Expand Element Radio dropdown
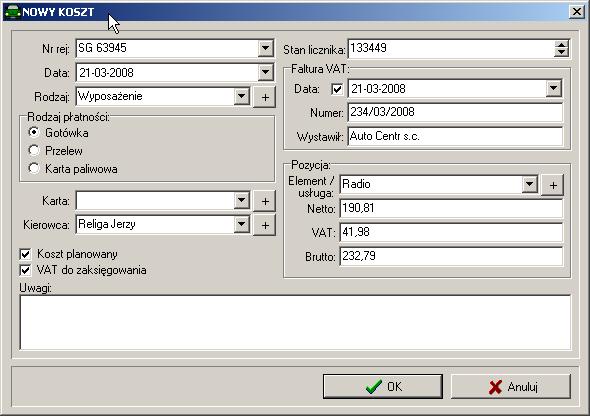Image resolution: width=590 pixels, height=416 pixels. (x=529, y=184)
